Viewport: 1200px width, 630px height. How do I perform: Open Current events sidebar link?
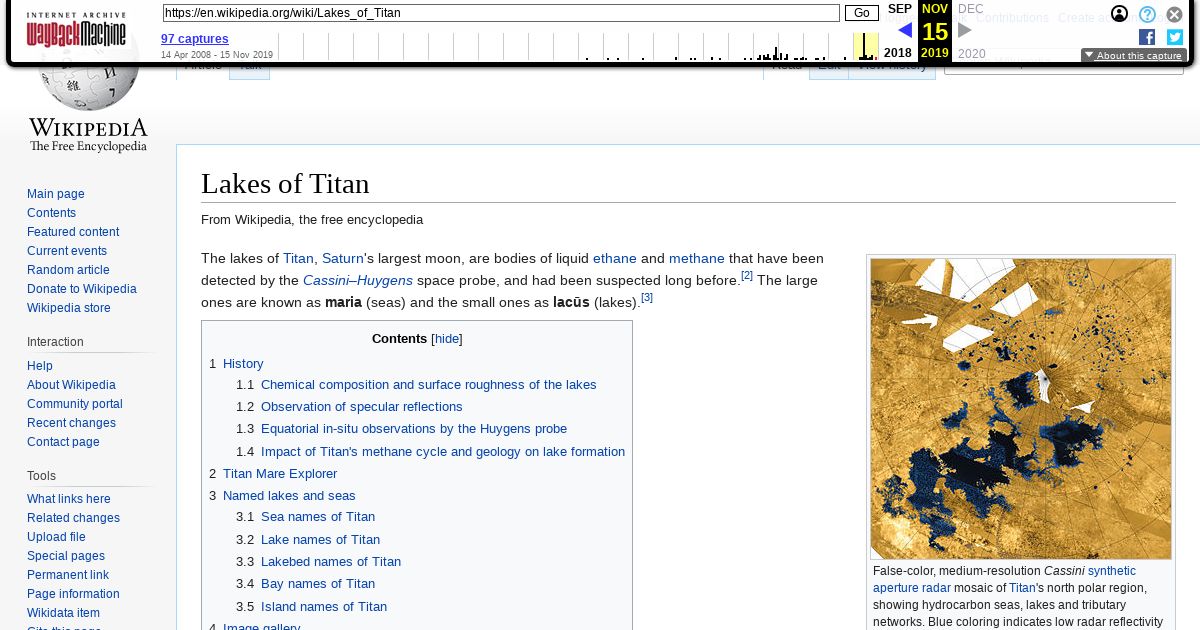point(67,251)
